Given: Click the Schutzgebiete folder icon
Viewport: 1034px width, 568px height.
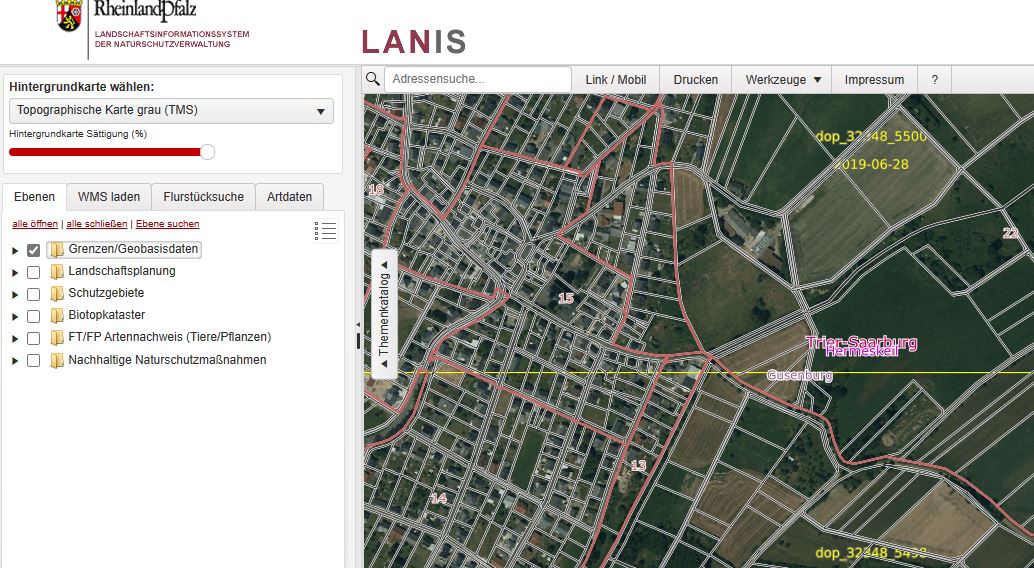Looking at the screenshot, I should click(x=57, y=294).
